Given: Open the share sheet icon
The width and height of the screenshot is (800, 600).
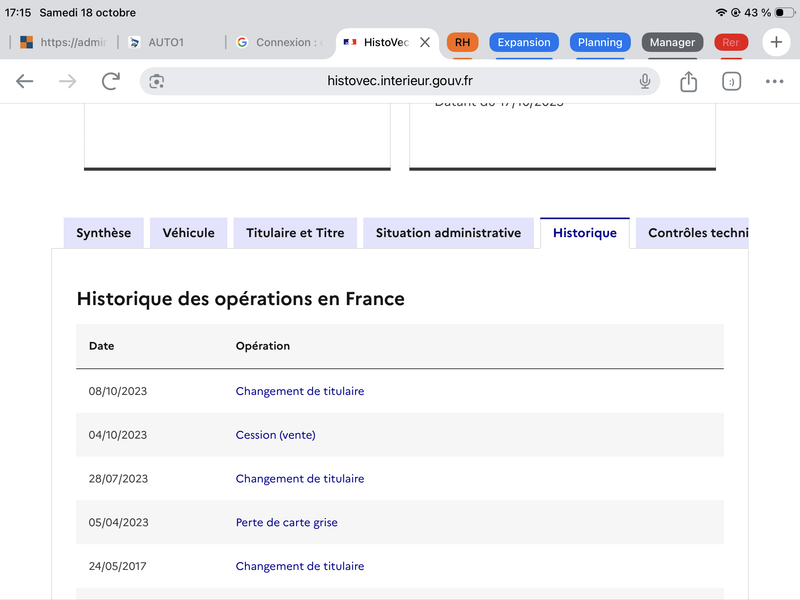Looking at the screenshot, I should click(688, 82).
